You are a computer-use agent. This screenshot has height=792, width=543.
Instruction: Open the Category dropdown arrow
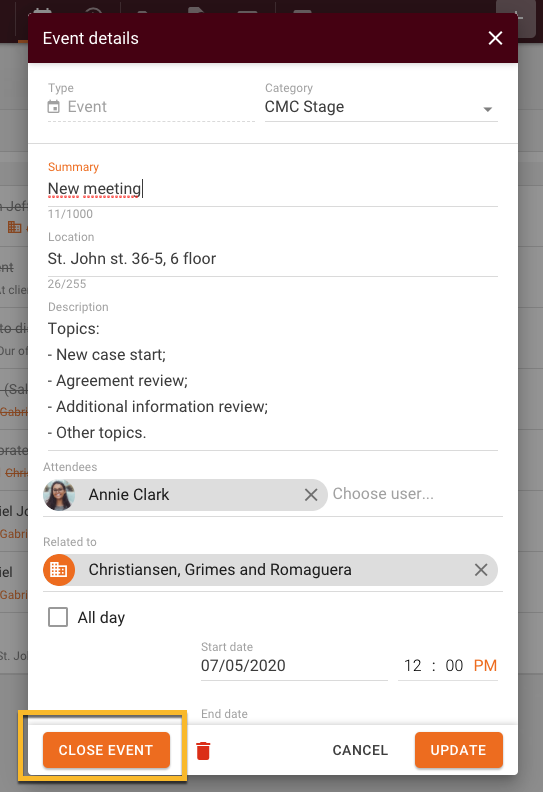click(487, 109)
